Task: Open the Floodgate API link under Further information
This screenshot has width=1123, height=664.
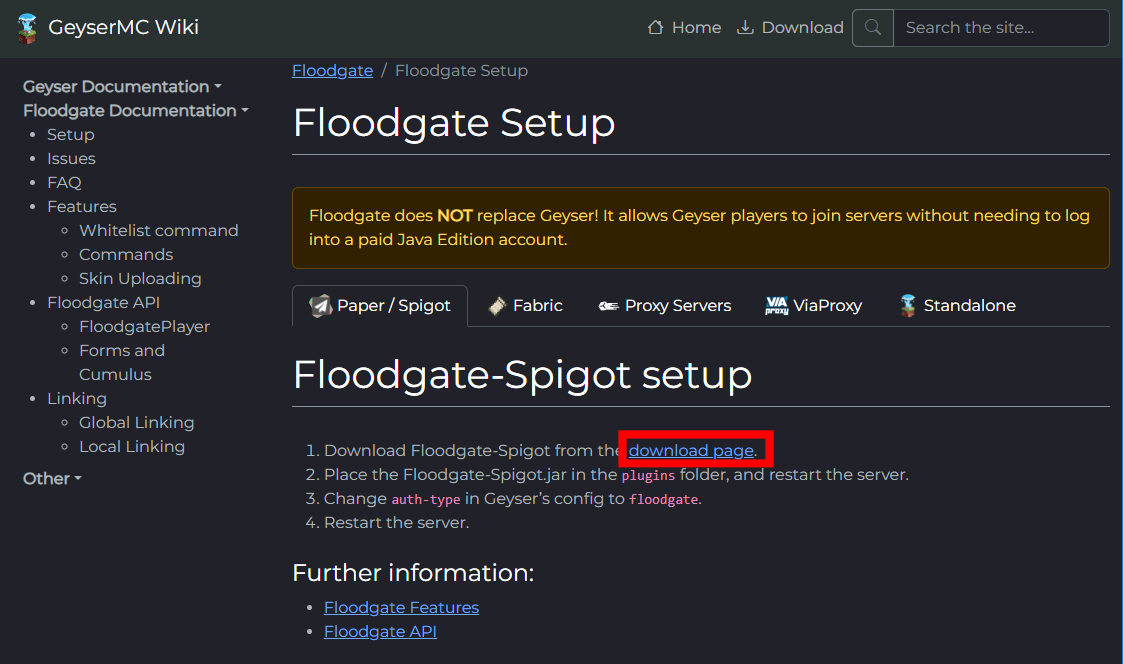Action: coord(380,632)
